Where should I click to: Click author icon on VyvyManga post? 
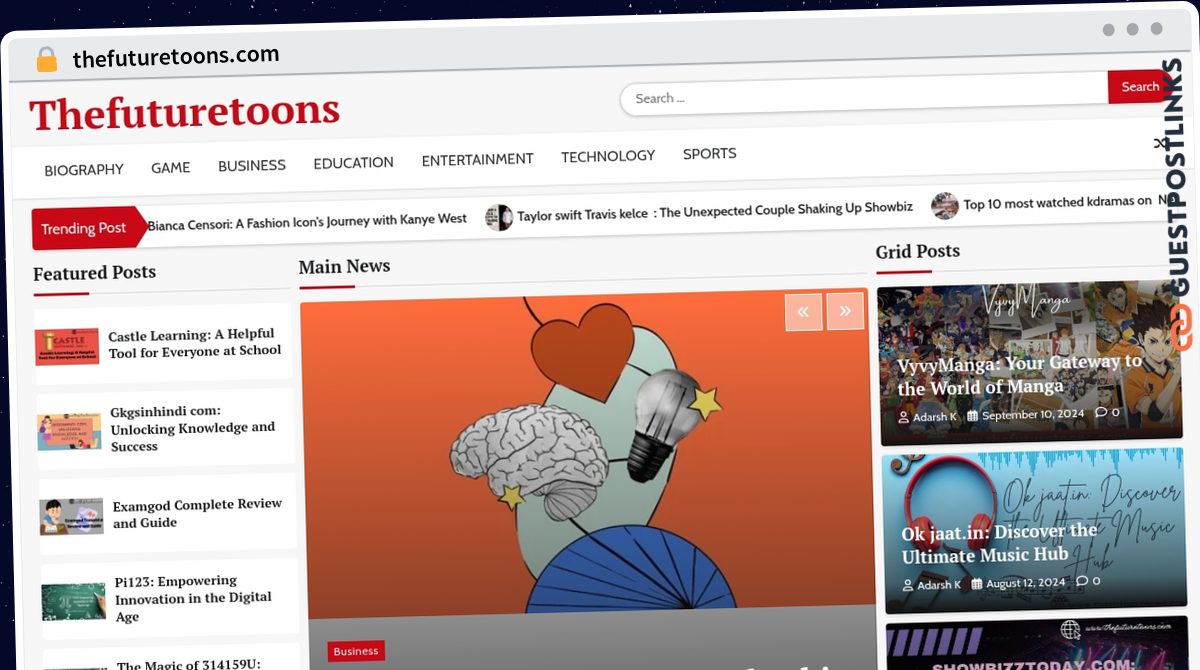(904, 418)
